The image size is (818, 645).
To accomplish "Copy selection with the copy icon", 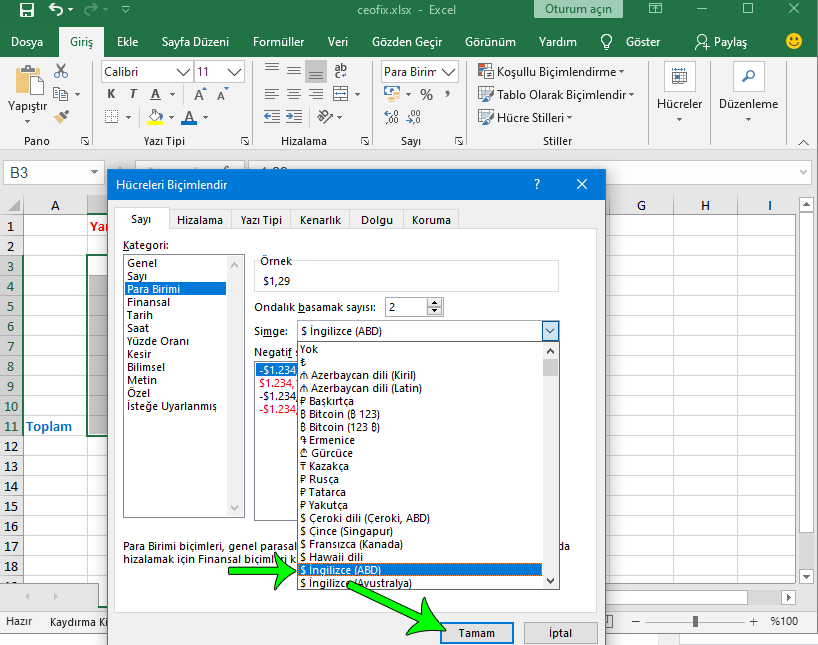I will click(61, 94).
